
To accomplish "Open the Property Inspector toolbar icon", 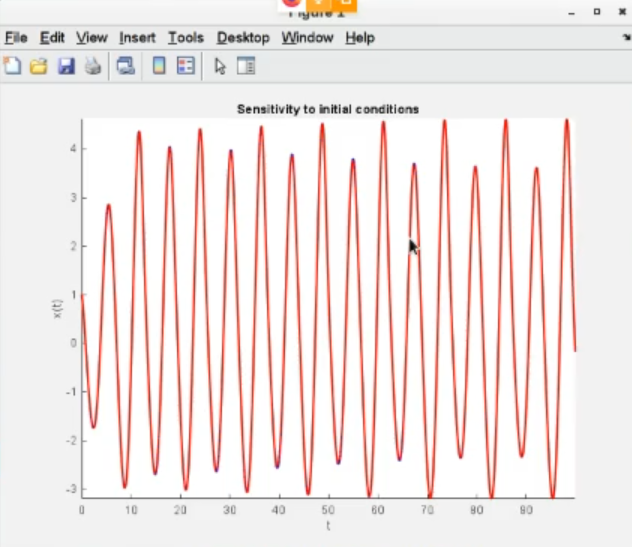I will point(245,67).
